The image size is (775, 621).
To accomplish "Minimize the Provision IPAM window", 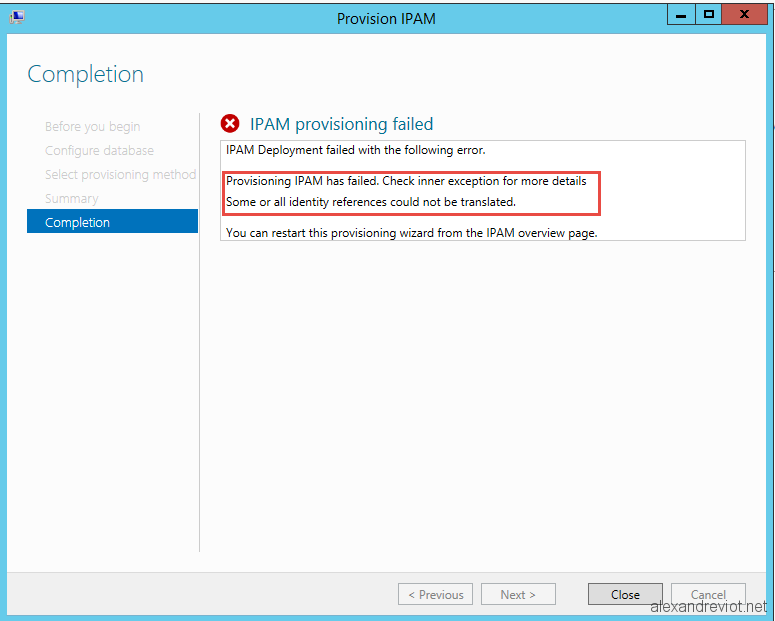I will coord(681,14).
